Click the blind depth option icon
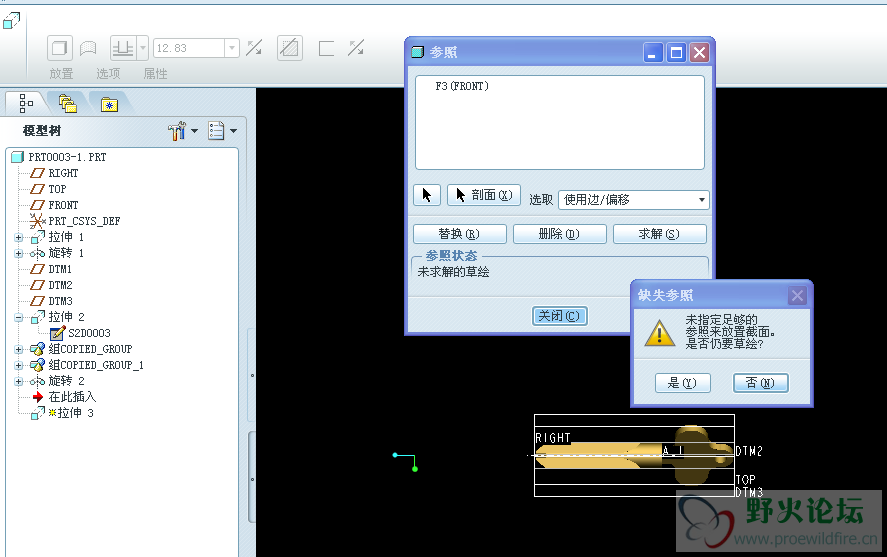Screen dimensions: 887x557 tap(123, 48)
